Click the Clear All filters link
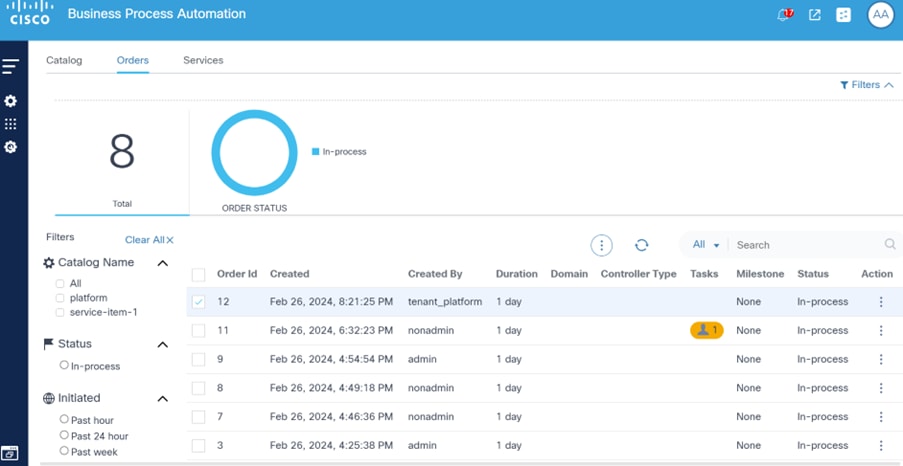 click(x=149, y=240)
